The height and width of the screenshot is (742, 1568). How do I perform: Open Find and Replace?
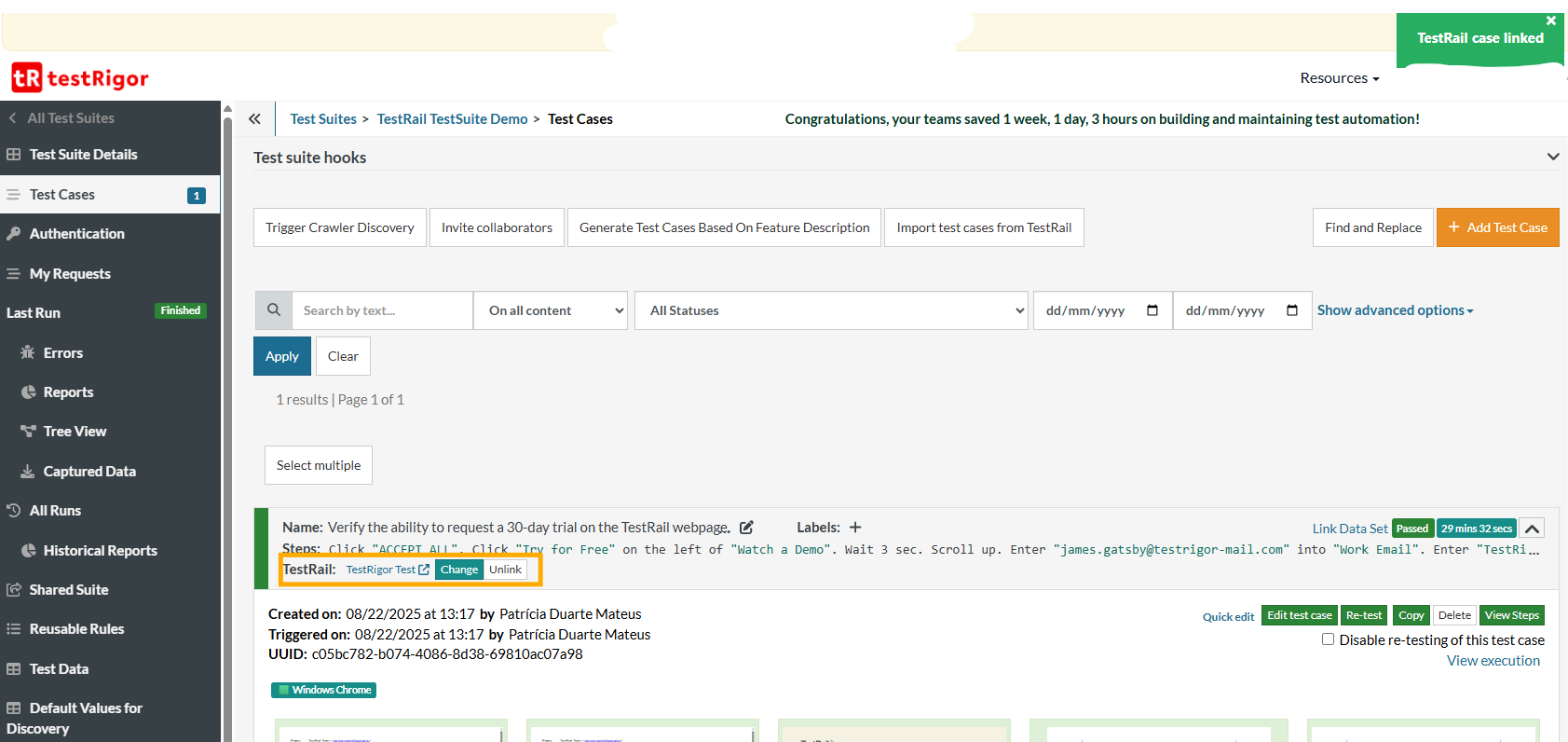(1373, 227)
